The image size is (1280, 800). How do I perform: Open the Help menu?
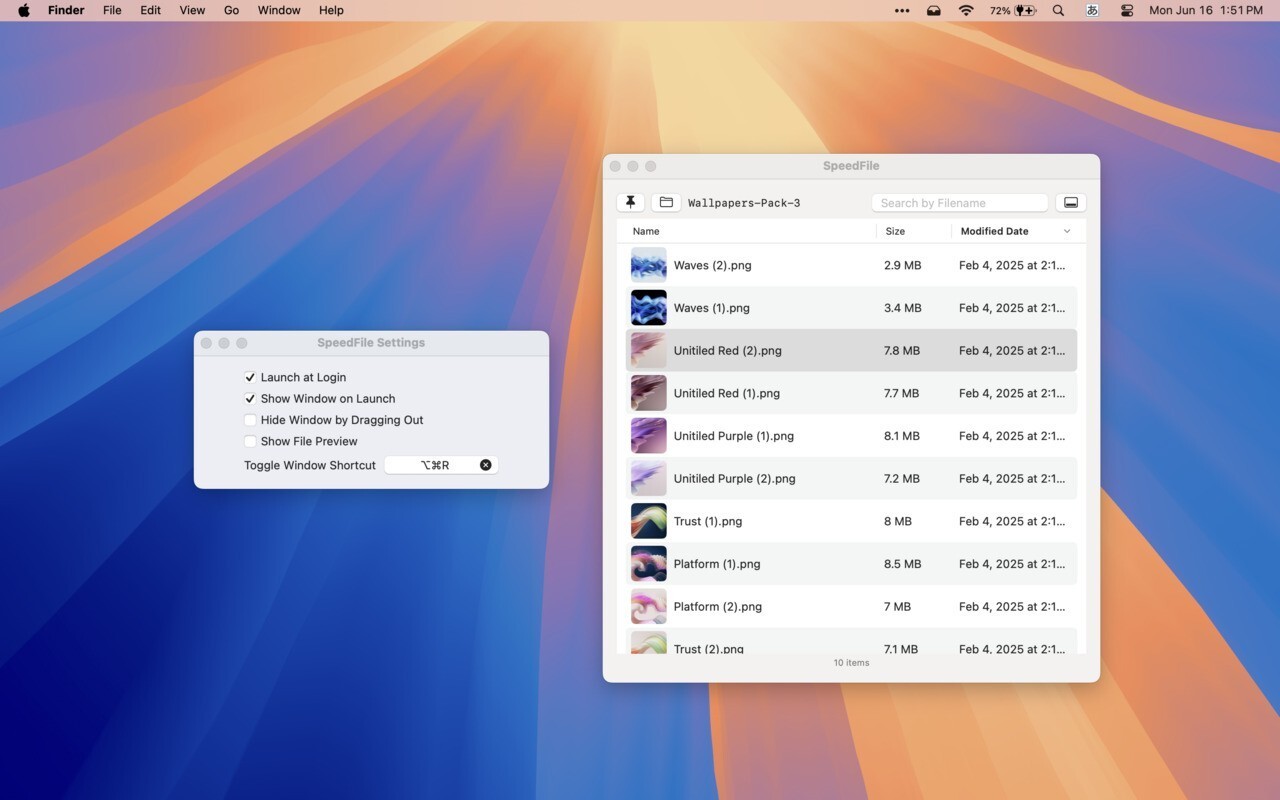[x=331, y=10]
